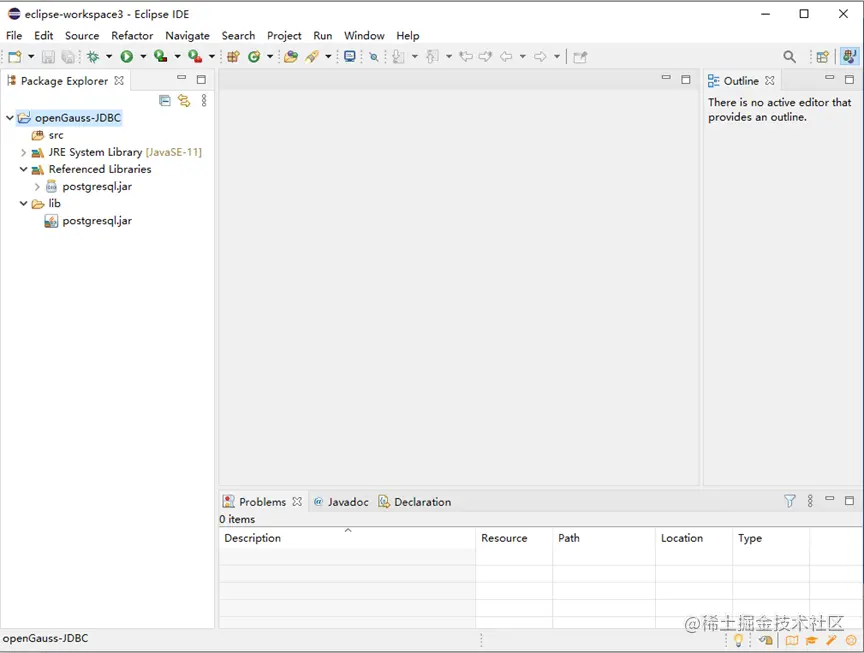Toggle the Pin Editor button
864x653 pixels.
pyautogui.click(x=580, y=57)
